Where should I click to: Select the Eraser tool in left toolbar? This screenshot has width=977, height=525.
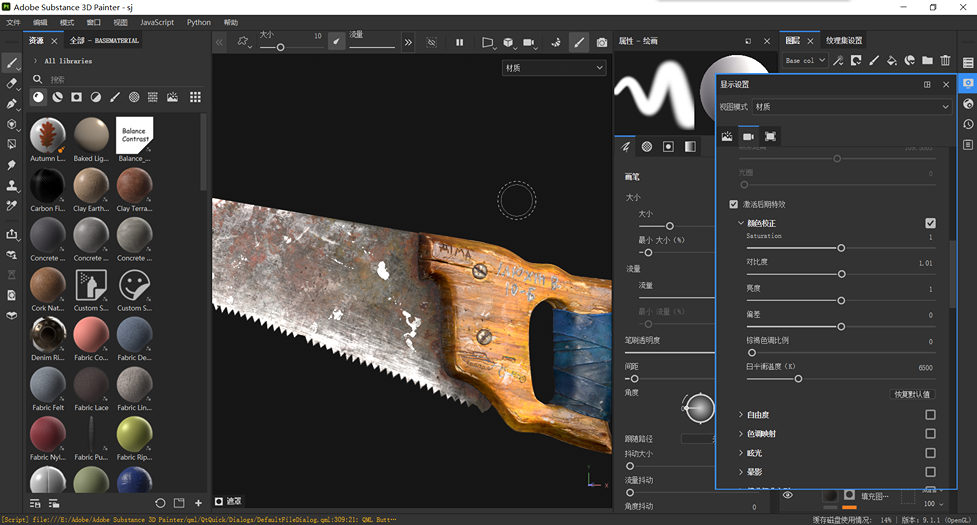12,83
